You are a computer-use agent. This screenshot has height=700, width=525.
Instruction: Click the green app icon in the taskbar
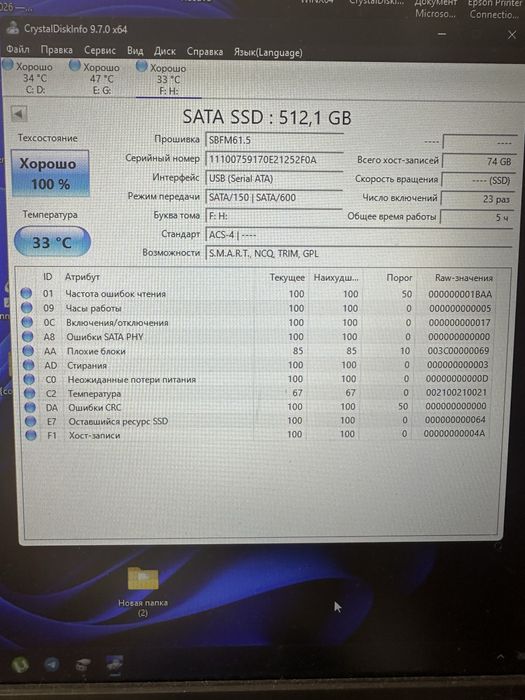(x=20, y=665)
